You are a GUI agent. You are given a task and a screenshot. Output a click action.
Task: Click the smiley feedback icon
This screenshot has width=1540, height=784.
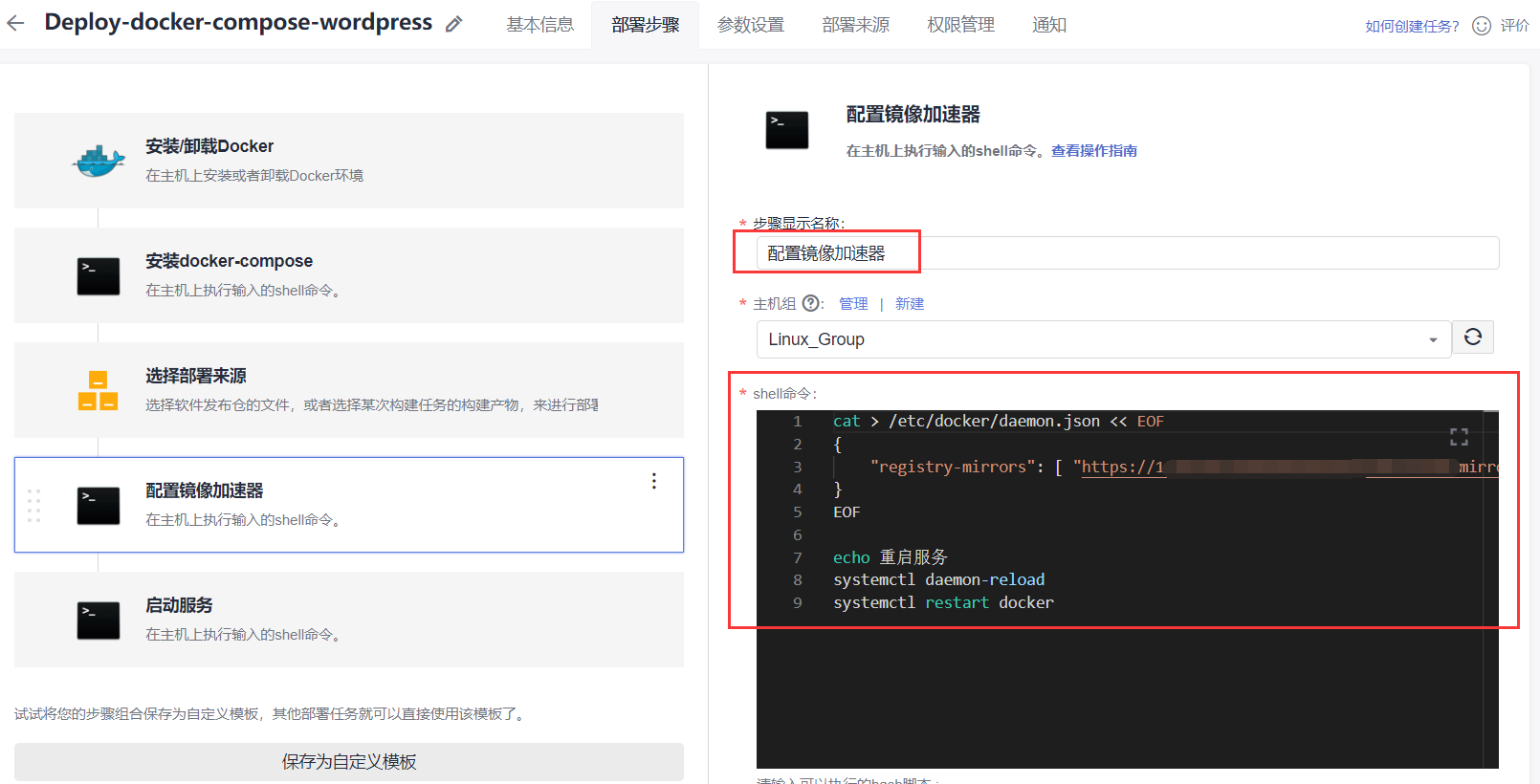coord(1482,26)
